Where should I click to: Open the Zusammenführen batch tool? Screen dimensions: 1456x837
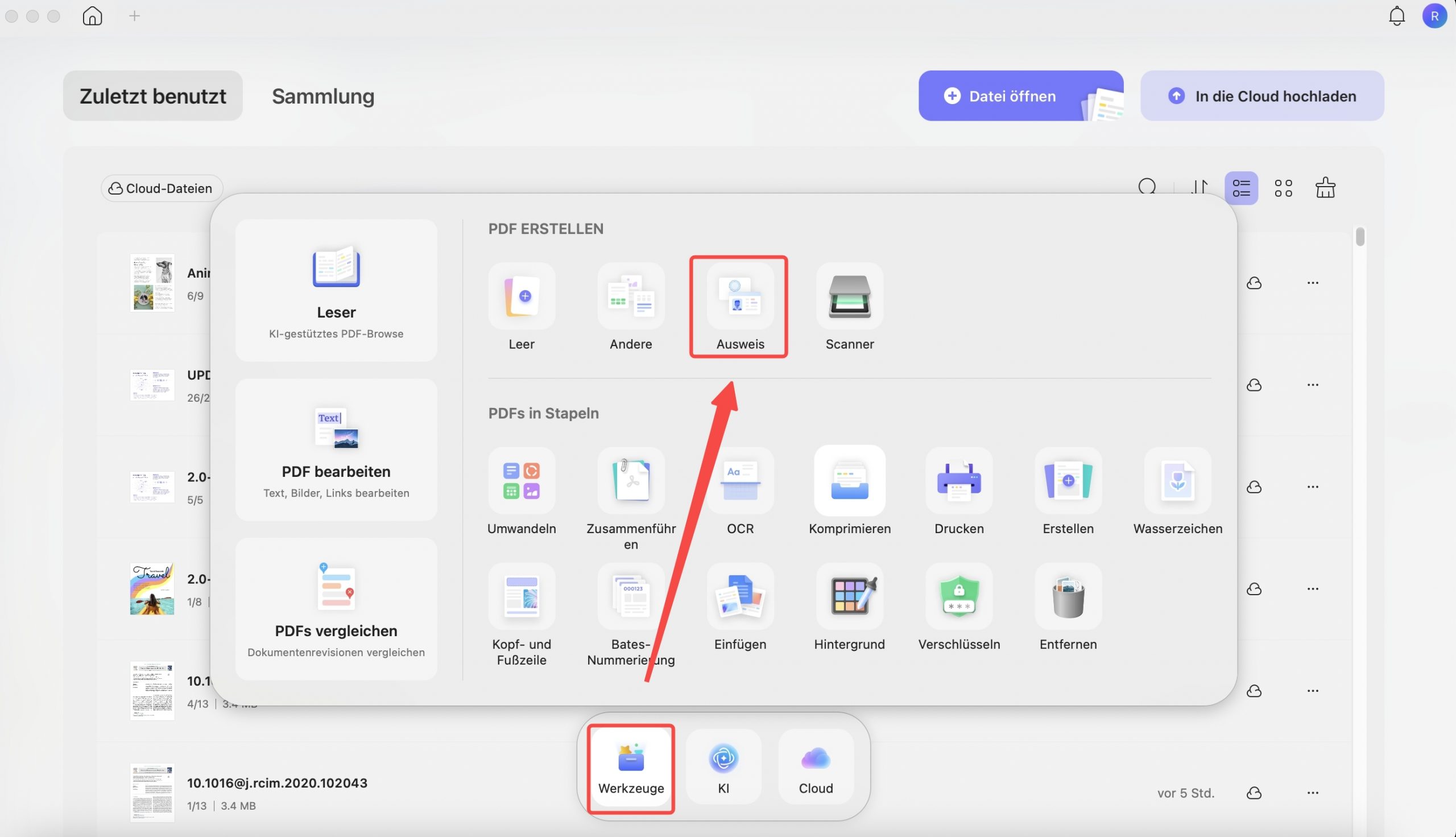pos(630,481)
